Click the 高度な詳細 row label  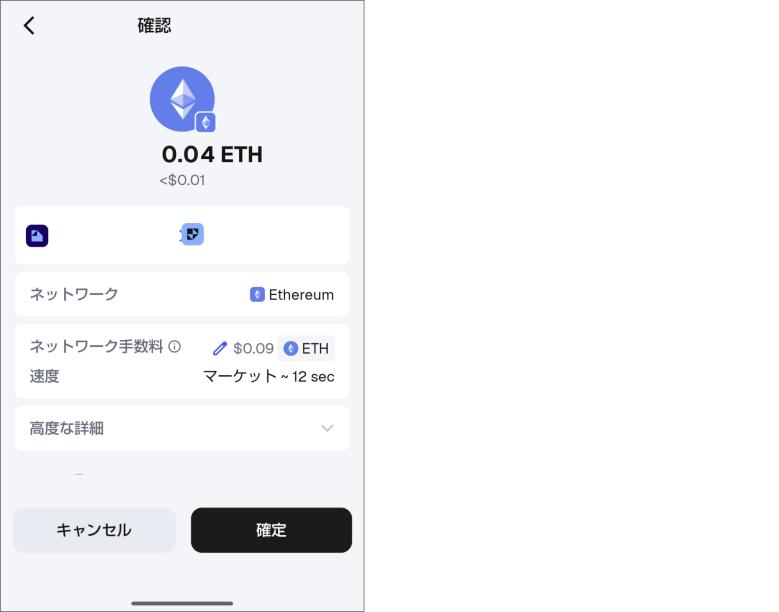click(x=67, y=428)
